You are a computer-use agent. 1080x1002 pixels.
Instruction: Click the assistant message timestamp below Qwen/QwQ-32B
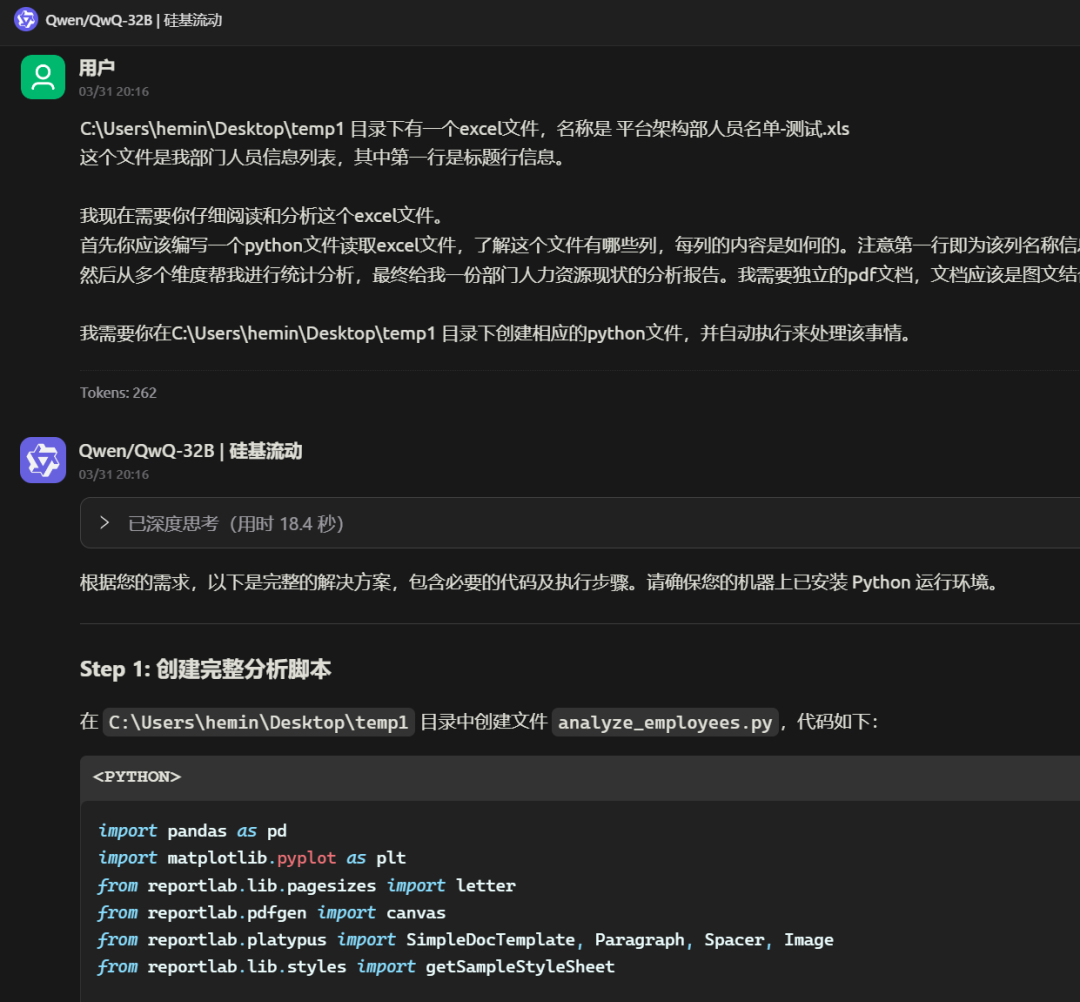[114, 474]
